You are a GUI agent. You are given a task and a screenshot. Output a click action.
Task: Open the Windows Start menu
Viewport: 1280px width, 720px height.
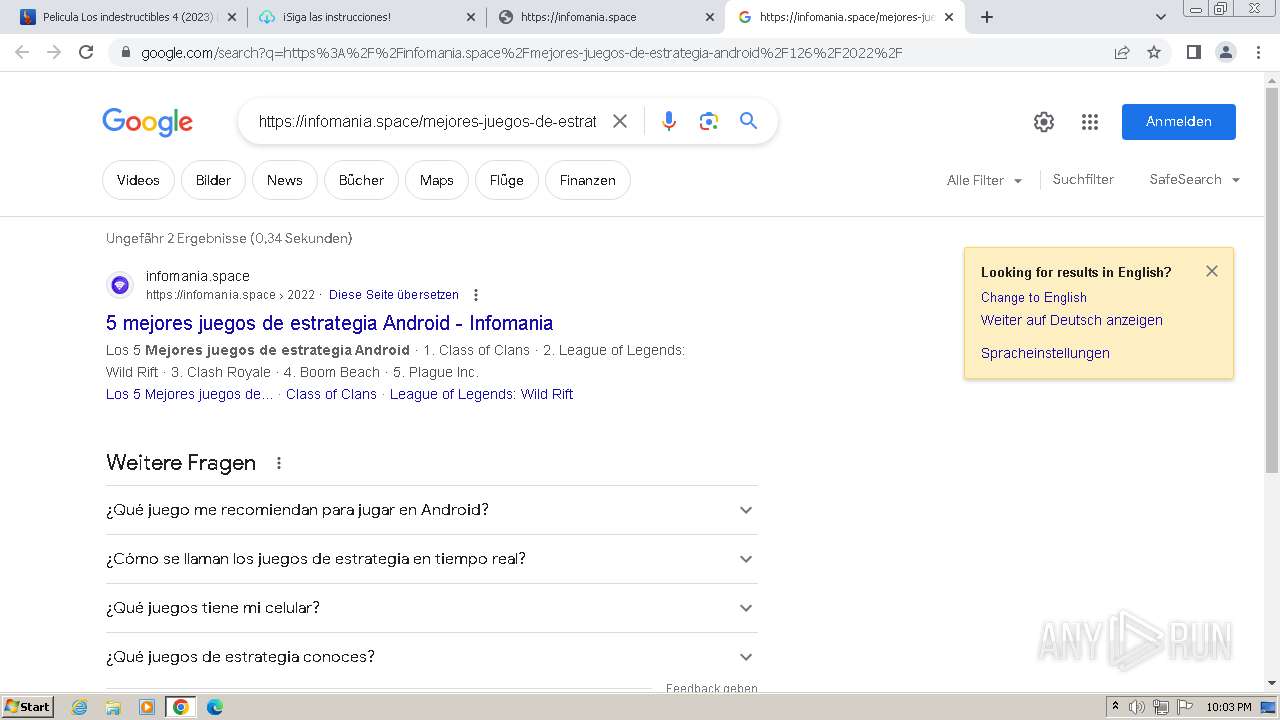[x=28, y=707]
